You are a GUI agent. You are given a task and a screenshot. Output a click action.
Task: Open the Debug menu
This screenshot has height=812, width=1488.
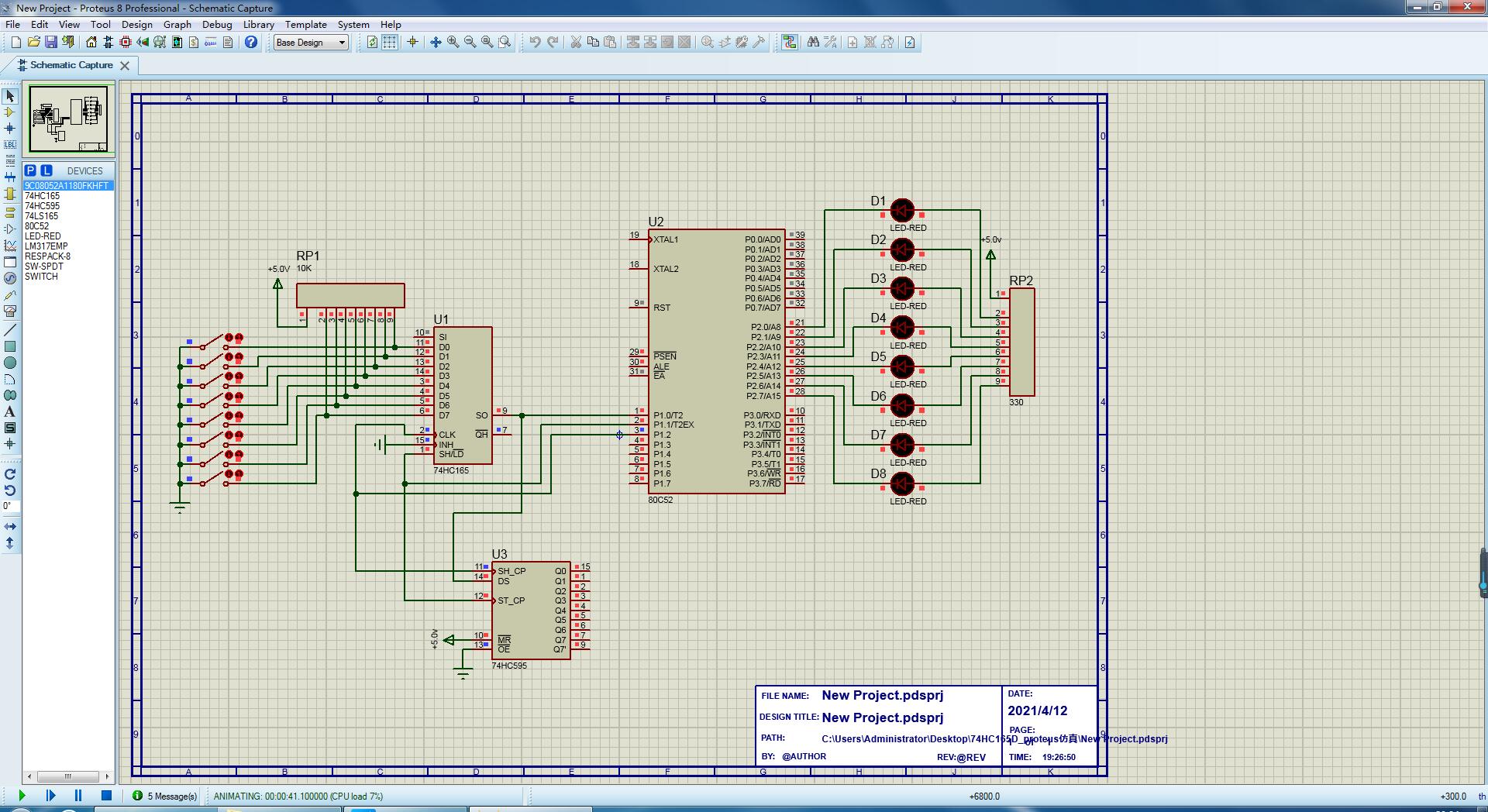(217, 24)
